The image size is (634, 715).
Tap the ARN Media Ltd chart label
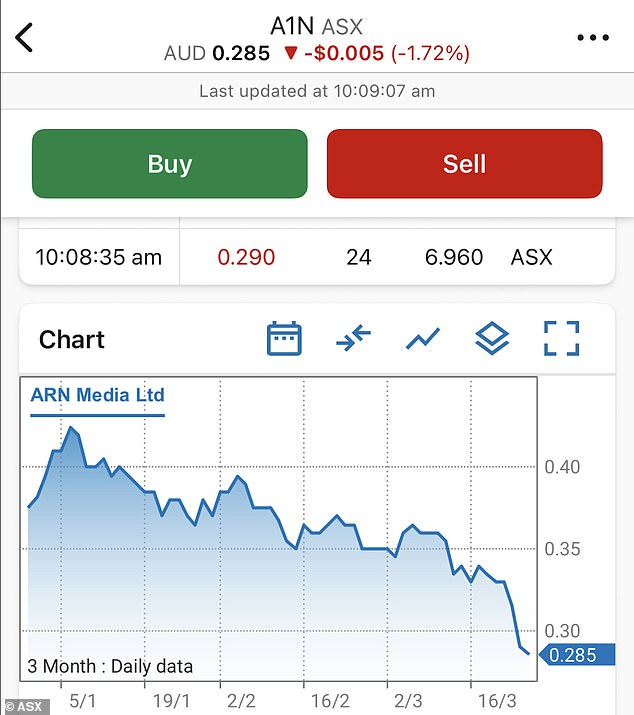(97, 395)
